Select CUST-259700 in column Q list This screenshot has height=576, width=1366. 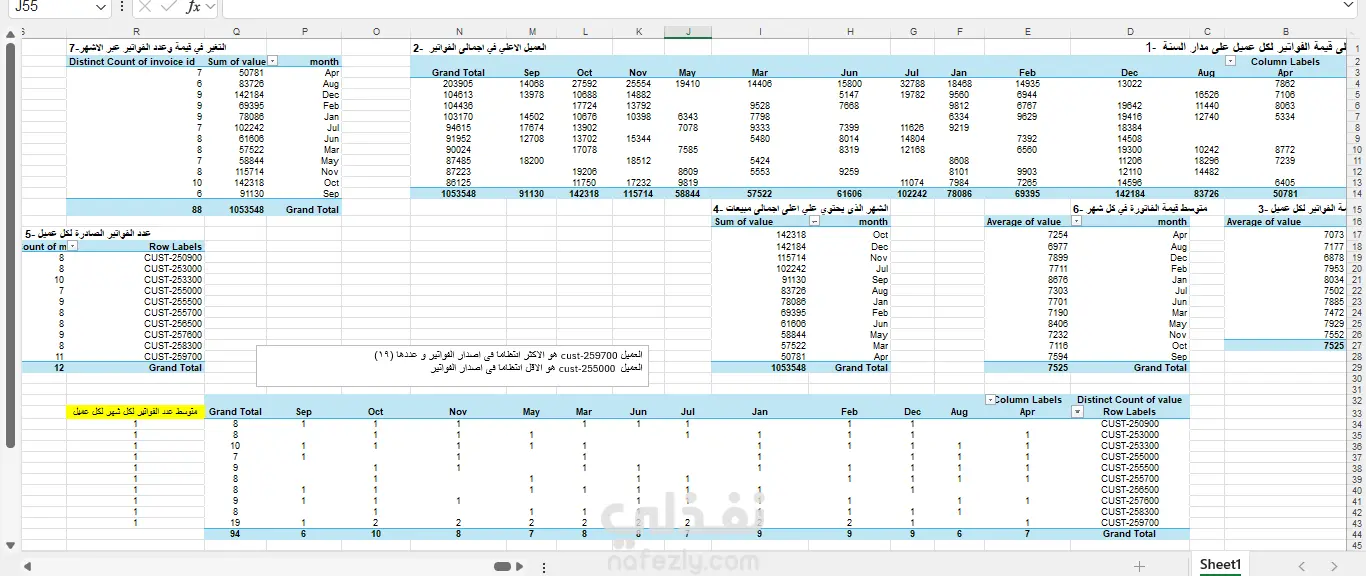(x=173, y=356)
